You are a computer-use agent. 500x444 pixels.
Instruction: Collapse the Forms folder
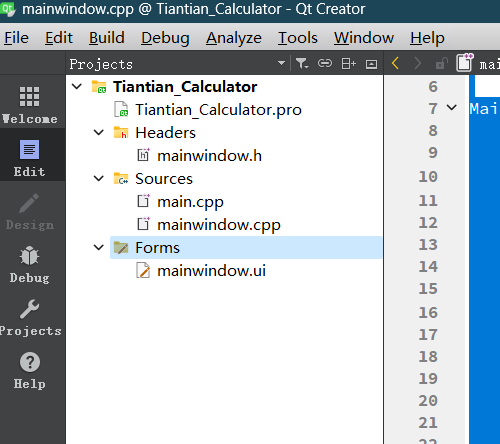(99, 248)
